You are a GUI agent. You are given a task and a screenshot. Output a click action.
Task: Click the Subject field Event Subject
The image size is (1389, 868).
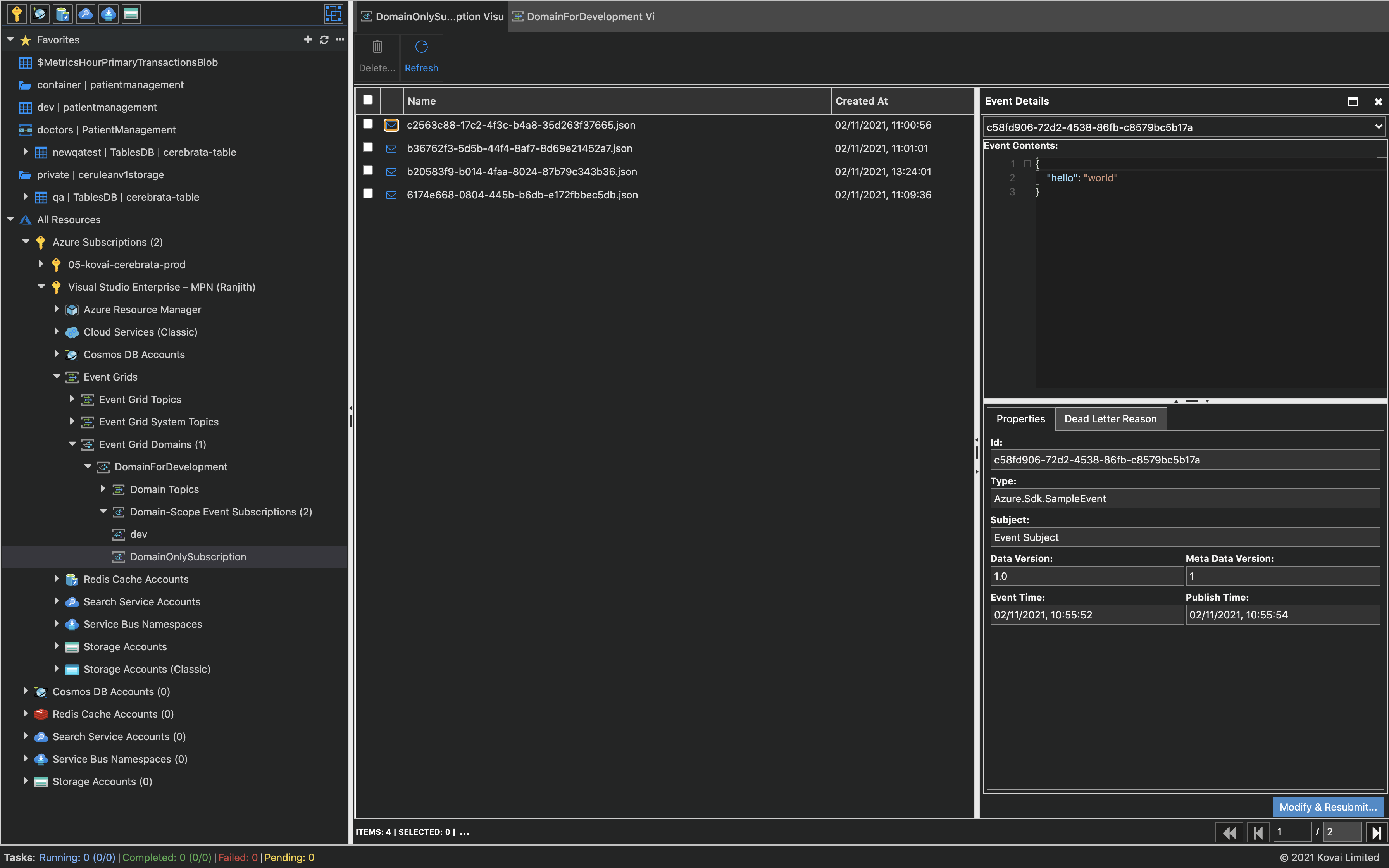pyautogui.click(x=1185, y=537)
